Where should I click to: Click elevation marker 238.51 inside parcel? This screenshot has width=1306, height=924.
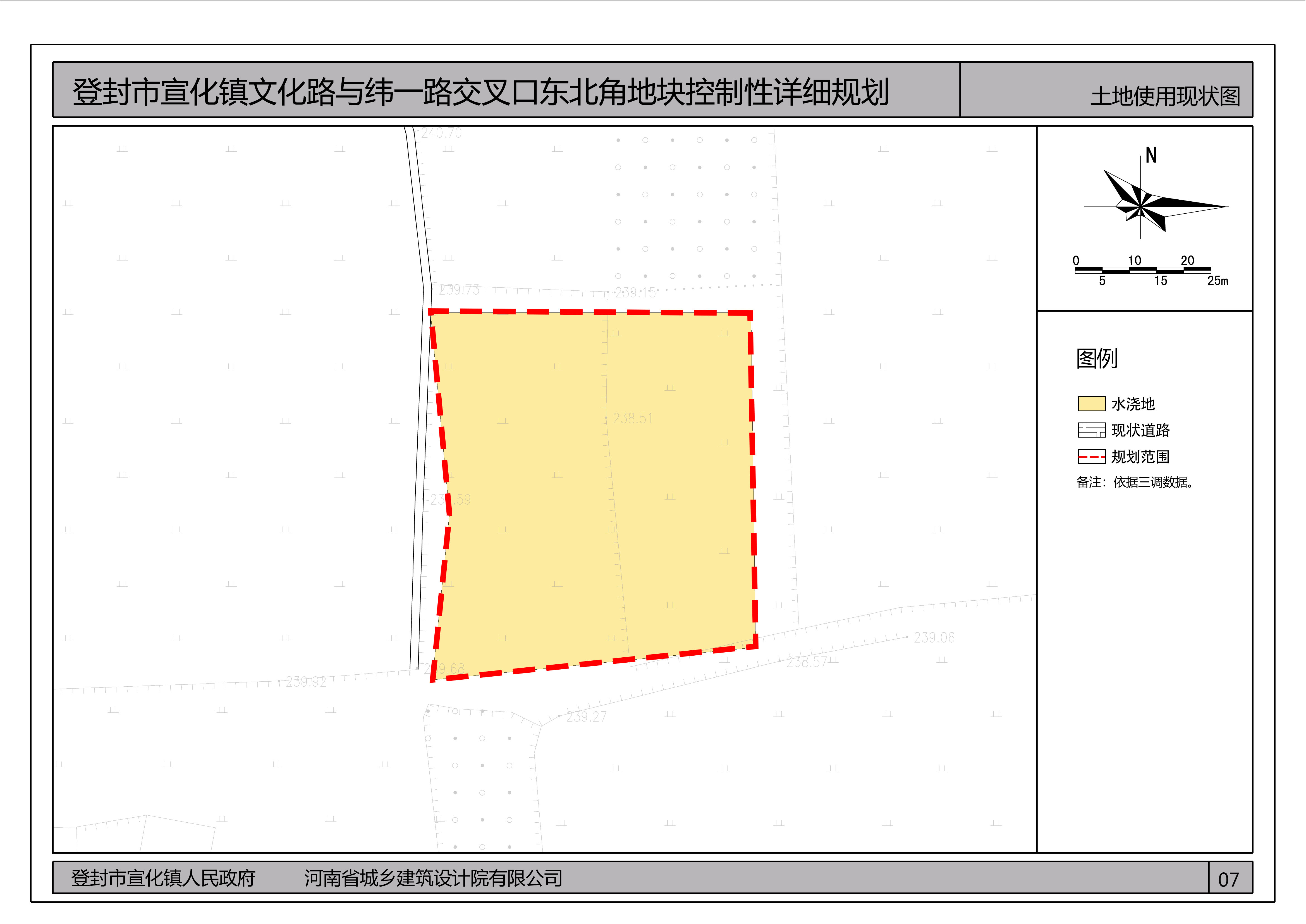(633, 419)
